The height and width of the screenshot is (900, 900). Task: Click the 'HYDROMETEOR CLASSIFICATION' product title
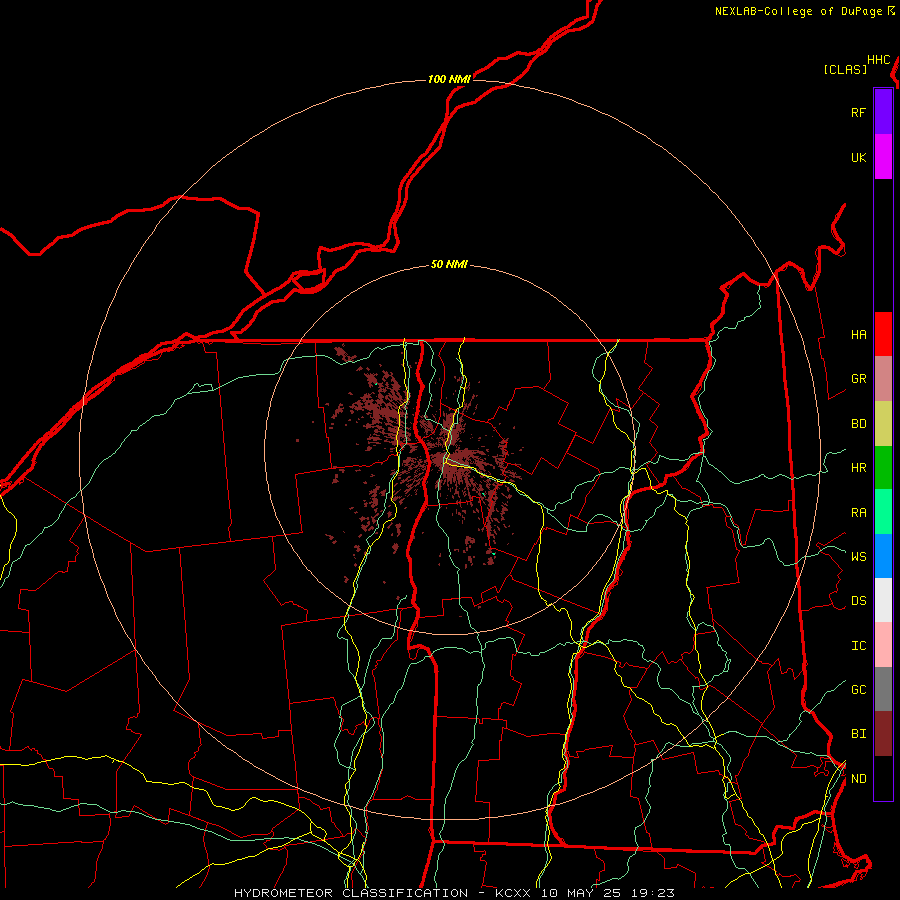(351, 893)
